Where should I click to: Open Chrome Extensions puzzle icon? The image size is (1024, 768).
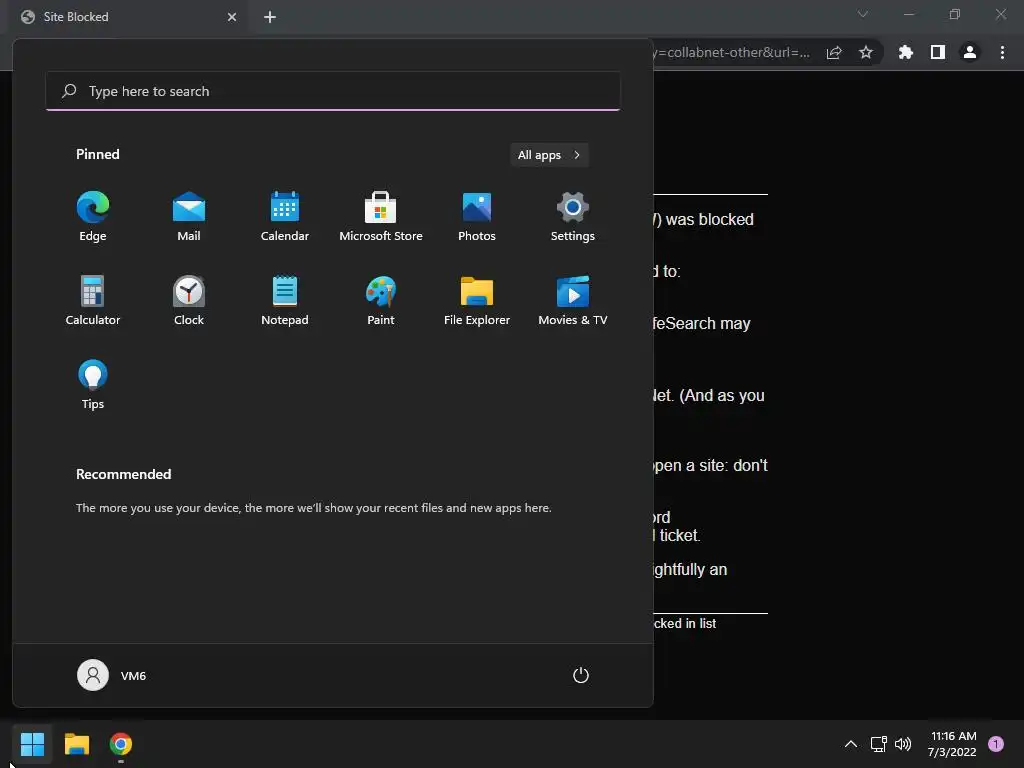pos(906,52)
